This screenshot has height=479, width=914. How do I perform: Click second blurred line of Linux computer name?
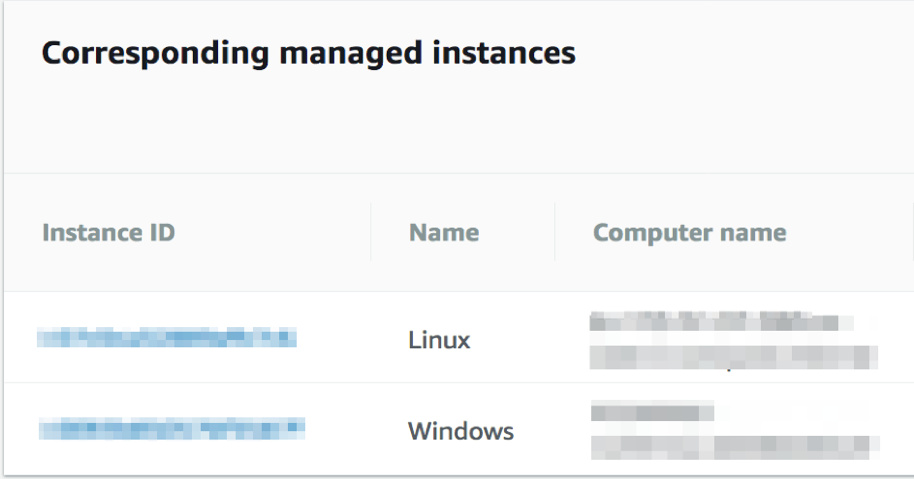(733, 356)
